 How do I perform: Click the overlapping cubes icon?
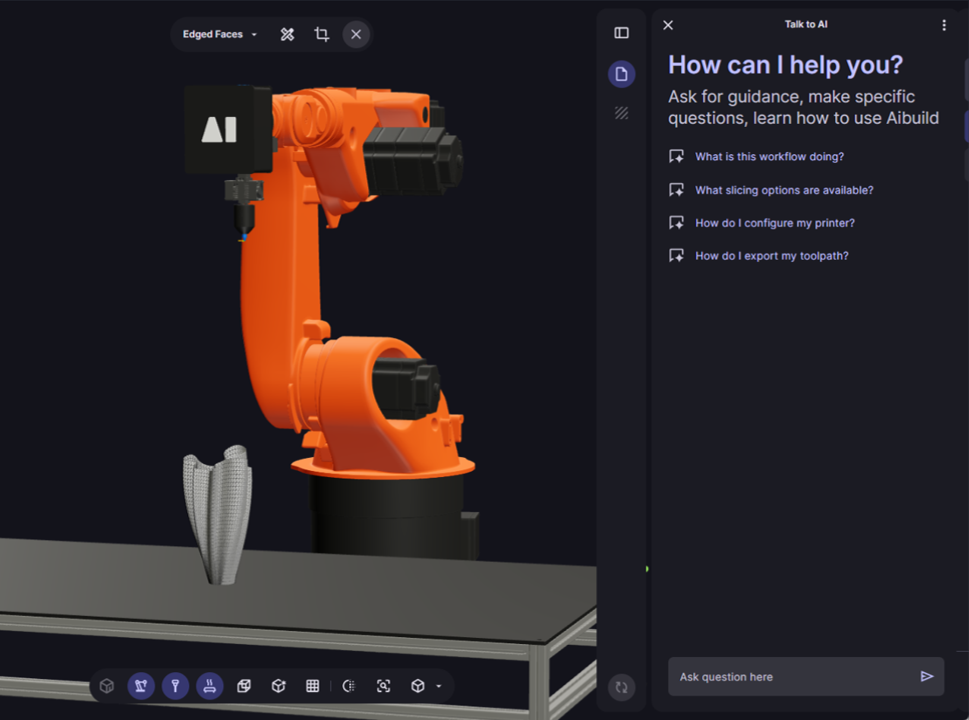pos(244,686)
